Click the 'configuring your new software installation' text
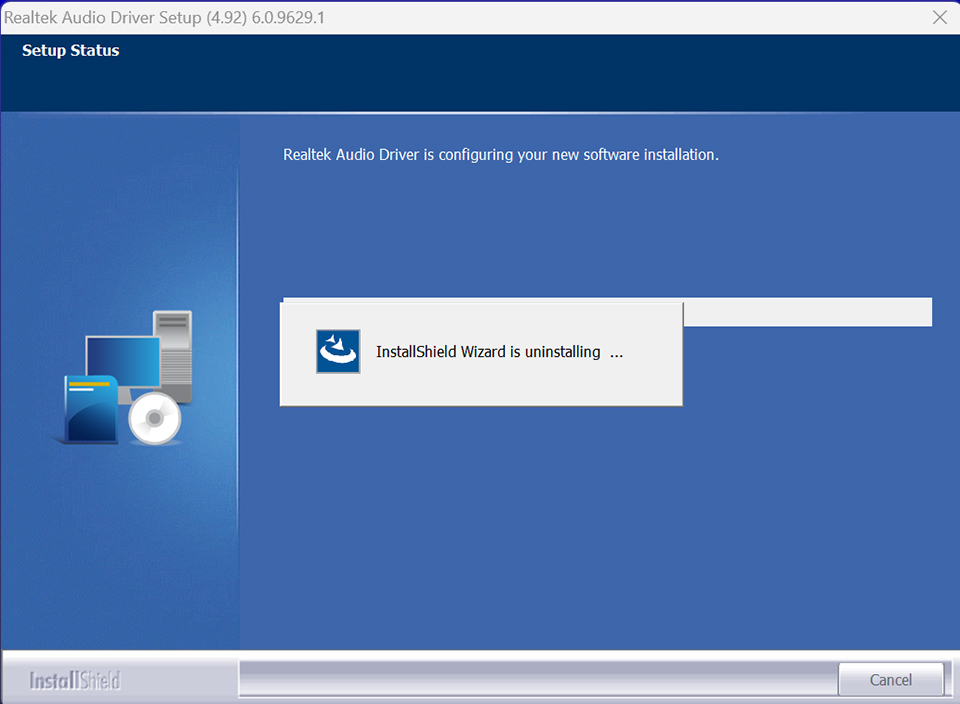Viewport: 960px width, 704px height. 501,155
